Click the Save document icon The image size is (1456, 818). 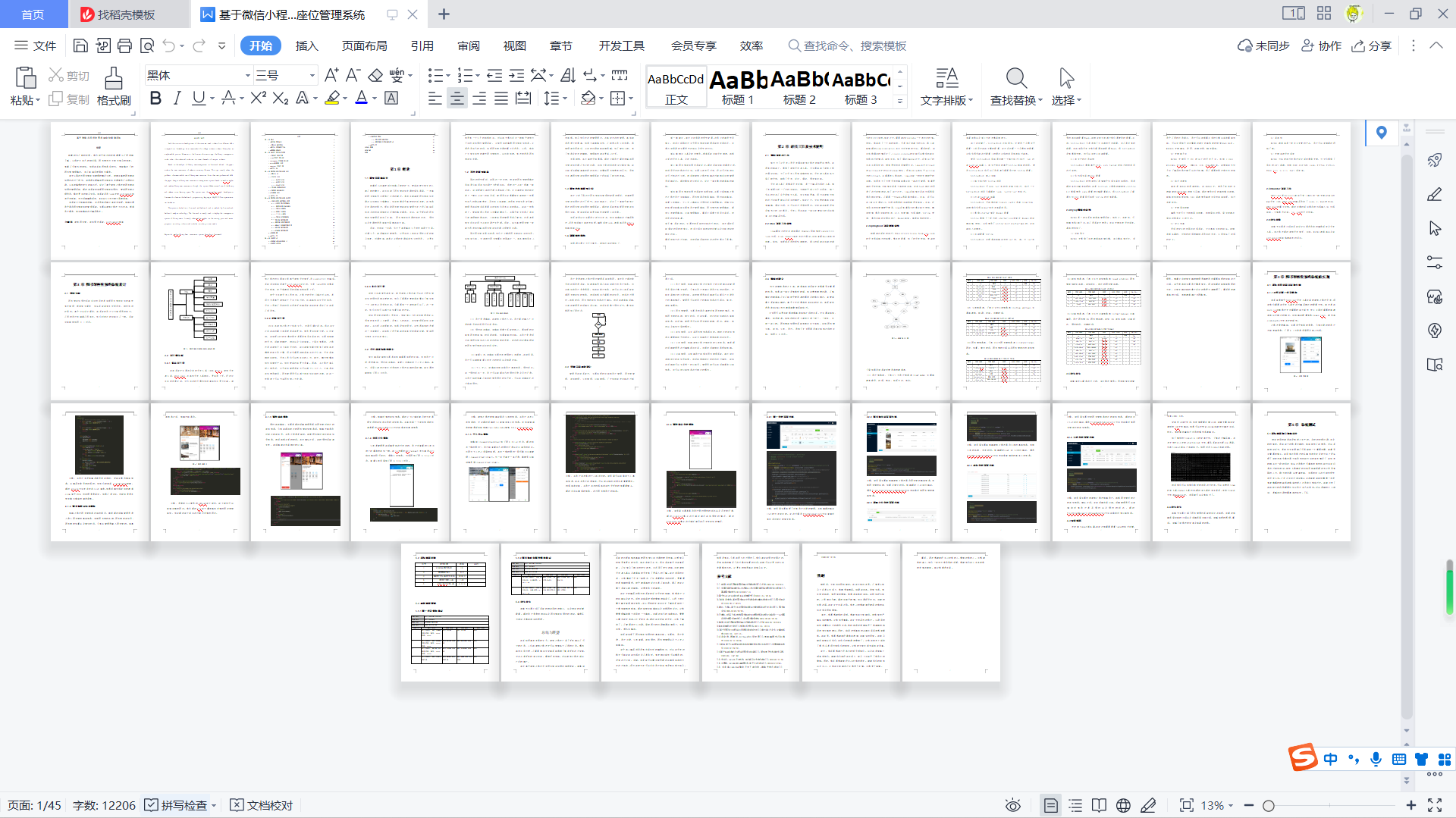80,45
